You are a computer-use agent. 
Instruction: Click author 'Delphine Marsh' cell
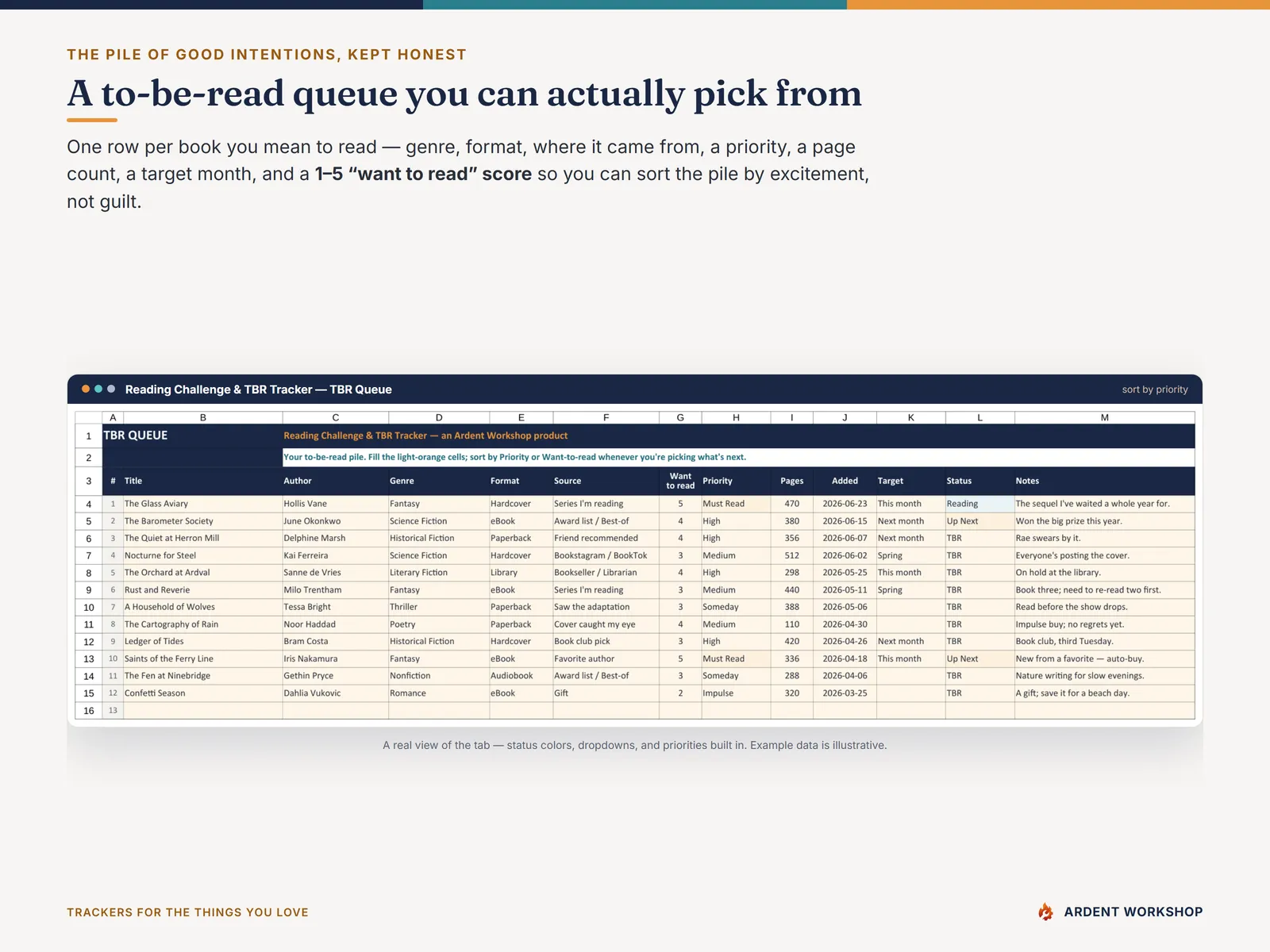[336, 538]
